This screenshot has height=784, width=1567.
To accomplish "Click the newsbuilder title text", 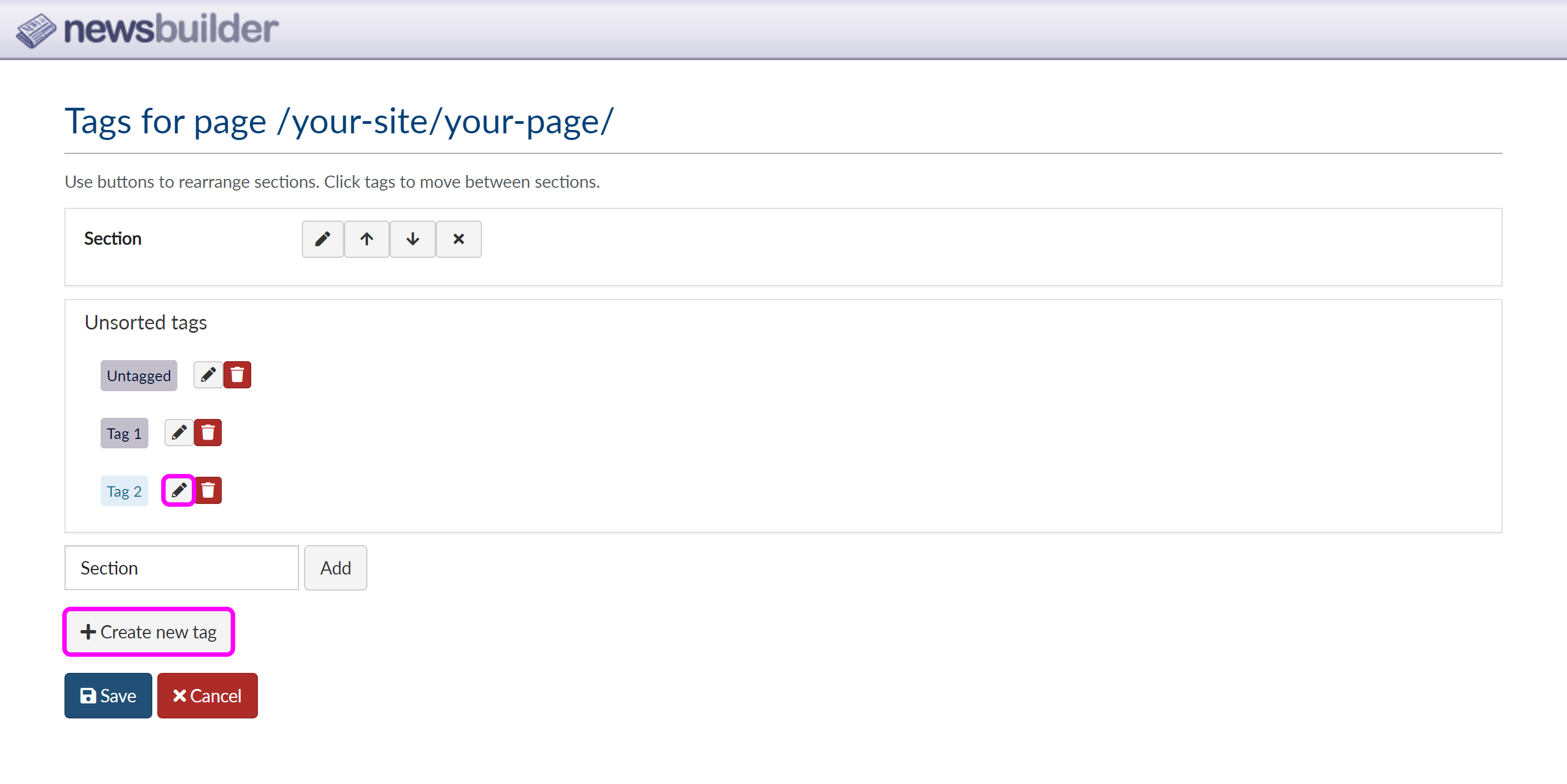I will pos(171,29).
